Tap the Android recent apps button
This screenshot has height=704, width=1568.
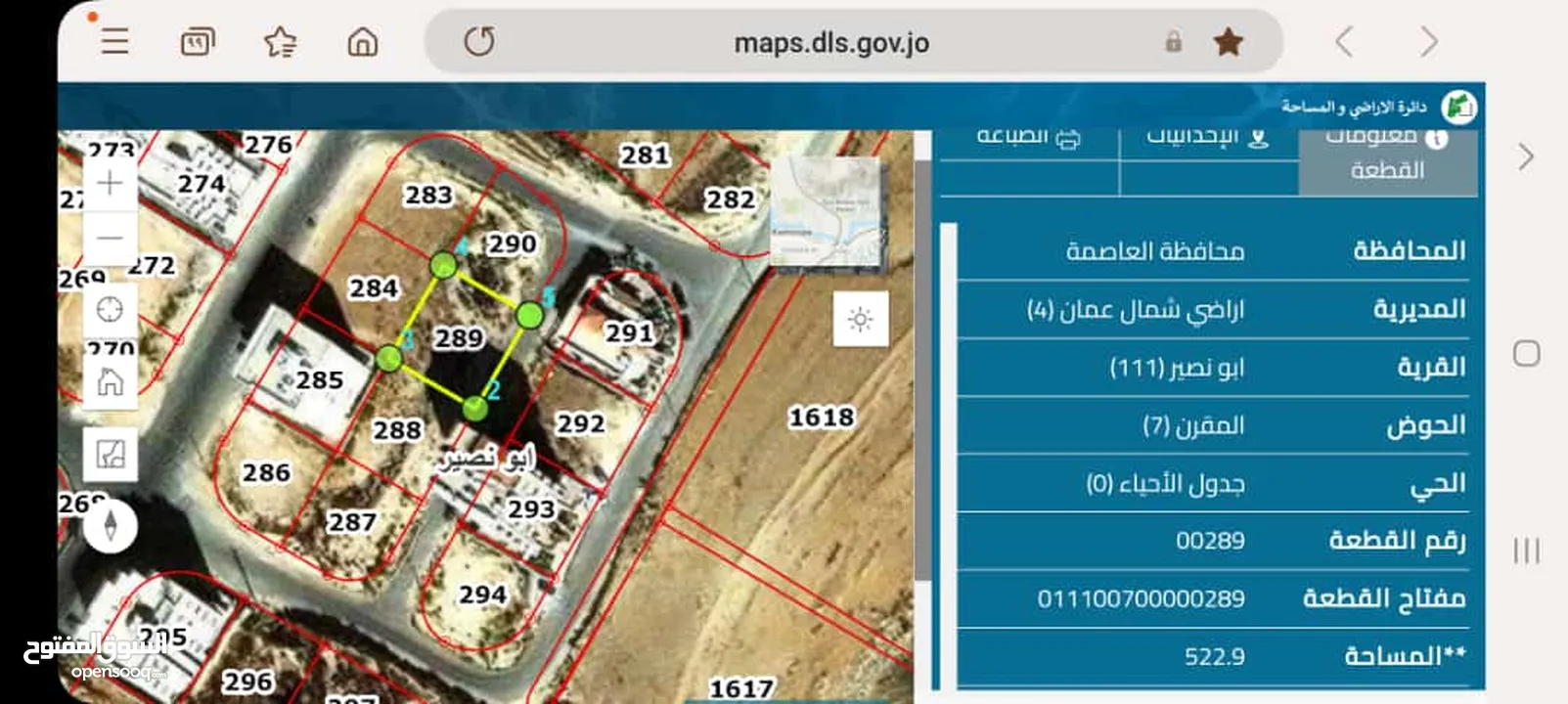click(x=1526, y=550)
